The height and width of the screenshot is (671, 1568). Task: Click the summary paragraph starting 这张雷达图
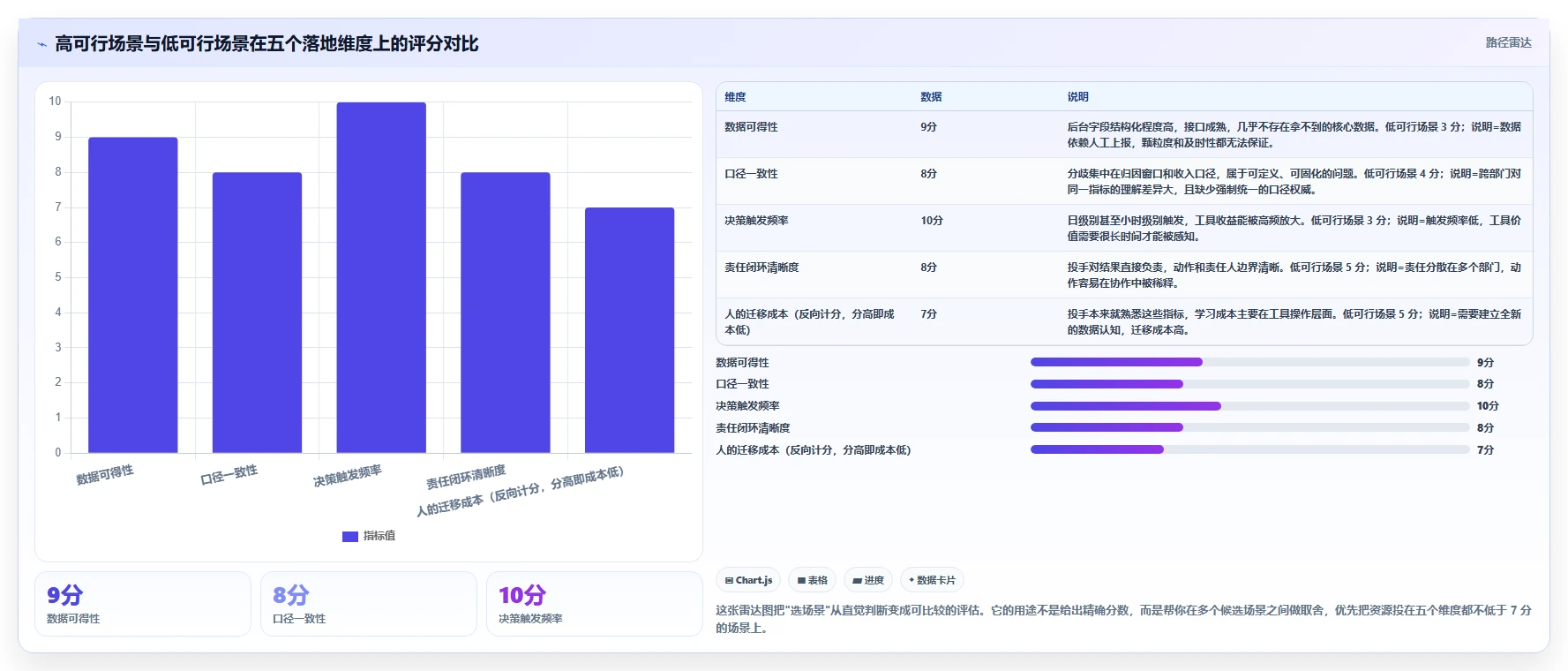tap(1124, 619)
